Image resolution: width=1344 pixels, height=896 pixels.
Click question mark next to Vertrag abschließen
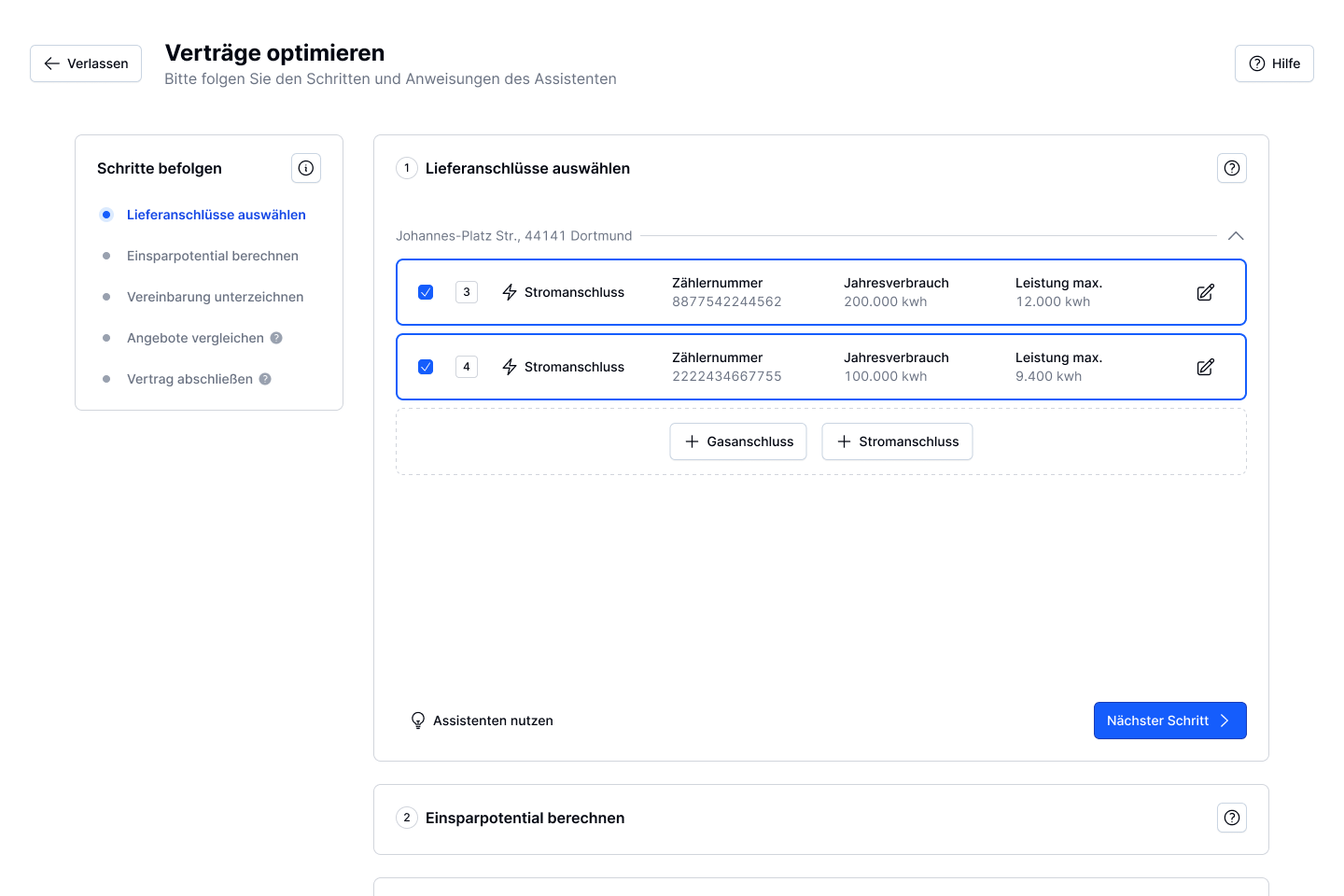pos(265,379)
